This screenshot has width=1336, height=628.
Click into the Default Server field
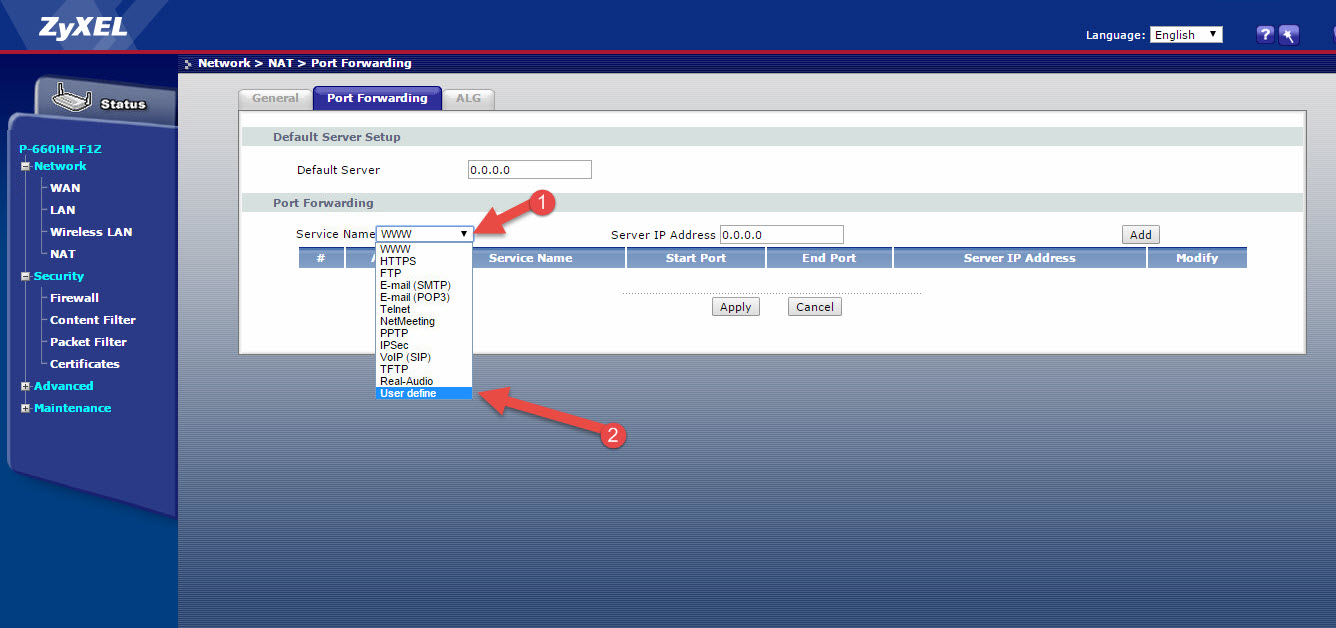coord(530,170)
